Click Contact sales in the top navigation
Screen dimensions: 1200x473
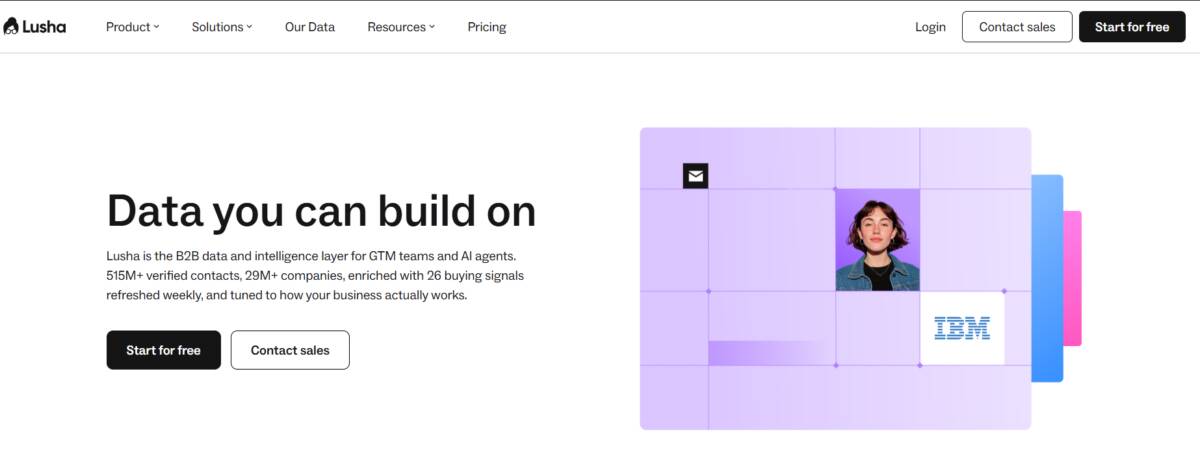tap(1017, 27)
